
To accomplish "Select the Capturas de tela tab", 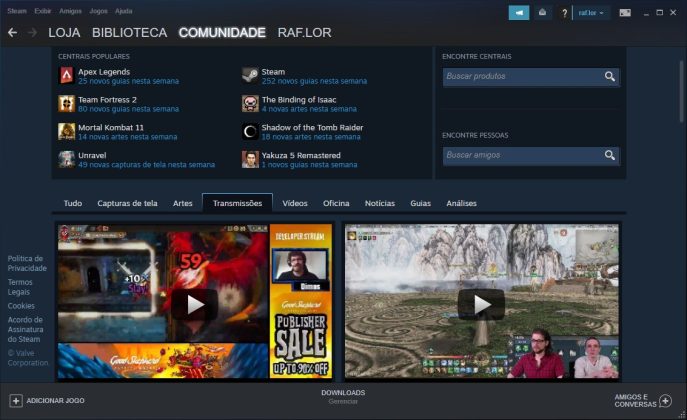I will [127, 203].
